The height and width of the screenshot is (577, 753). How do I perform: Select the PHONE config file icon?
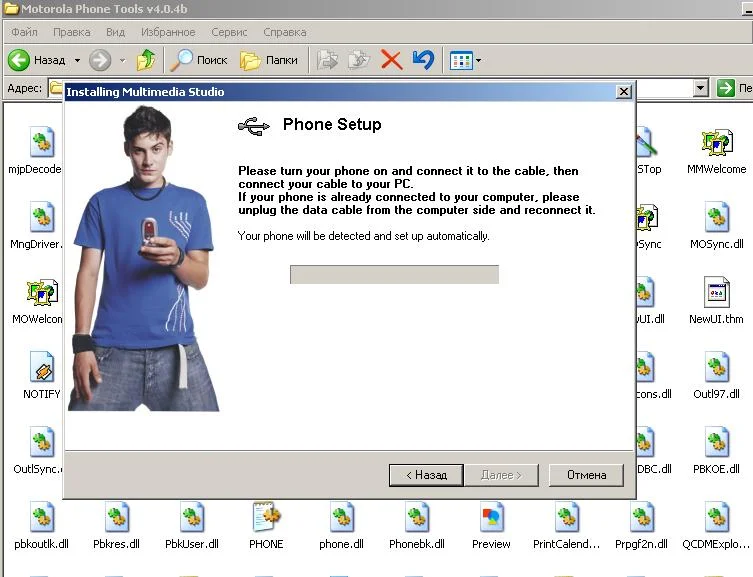tap(266, 517)
